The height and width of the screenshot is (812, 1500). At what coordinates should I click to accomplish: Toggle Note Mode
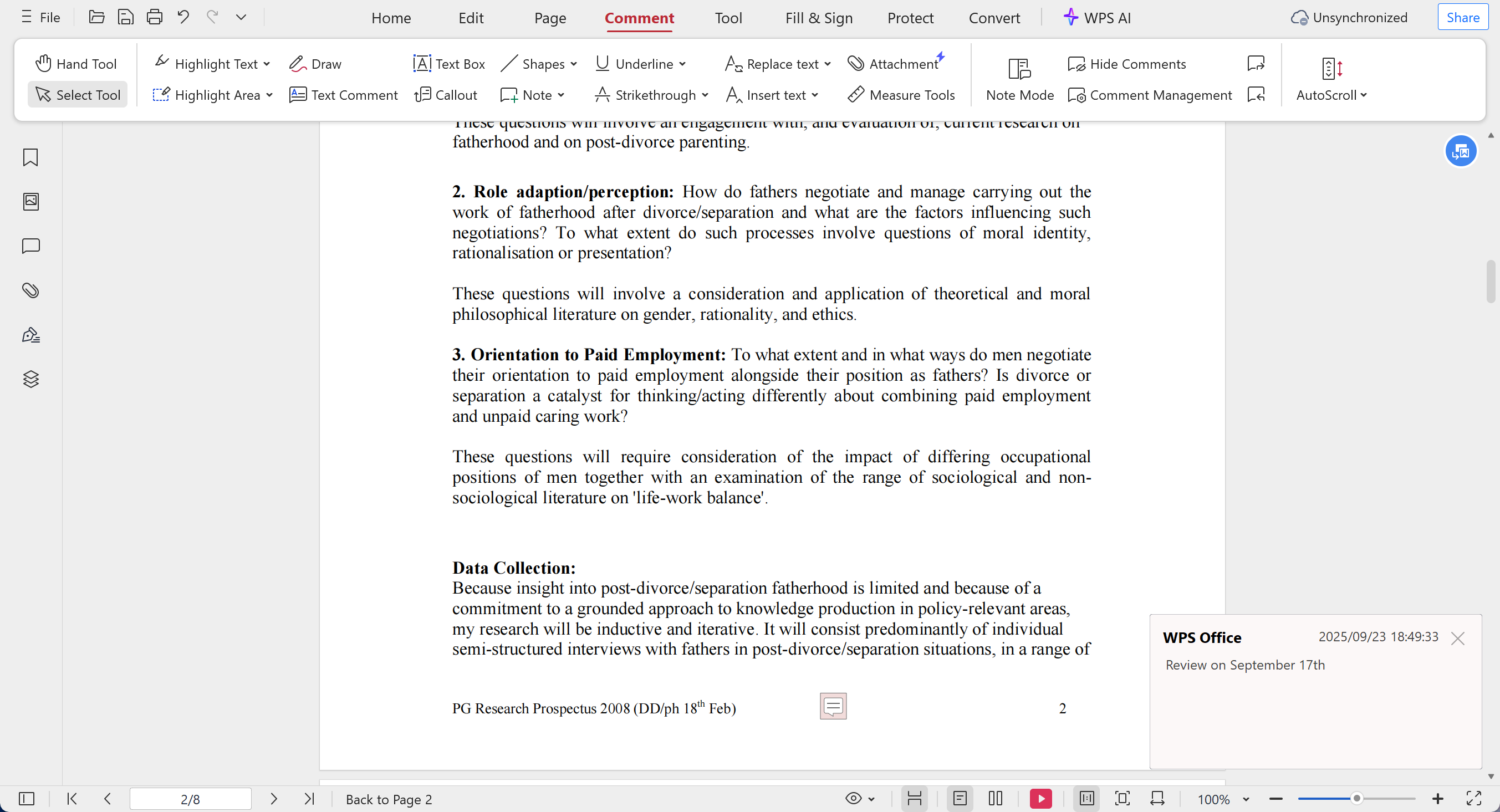point(1019,79)
